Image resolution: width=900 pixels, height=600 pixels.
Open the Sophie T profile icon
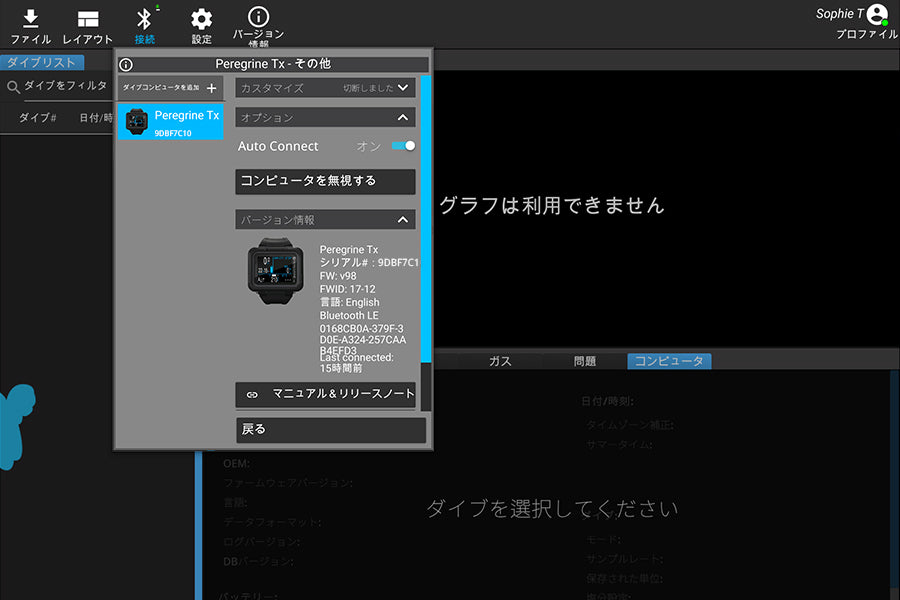point(877,14)
